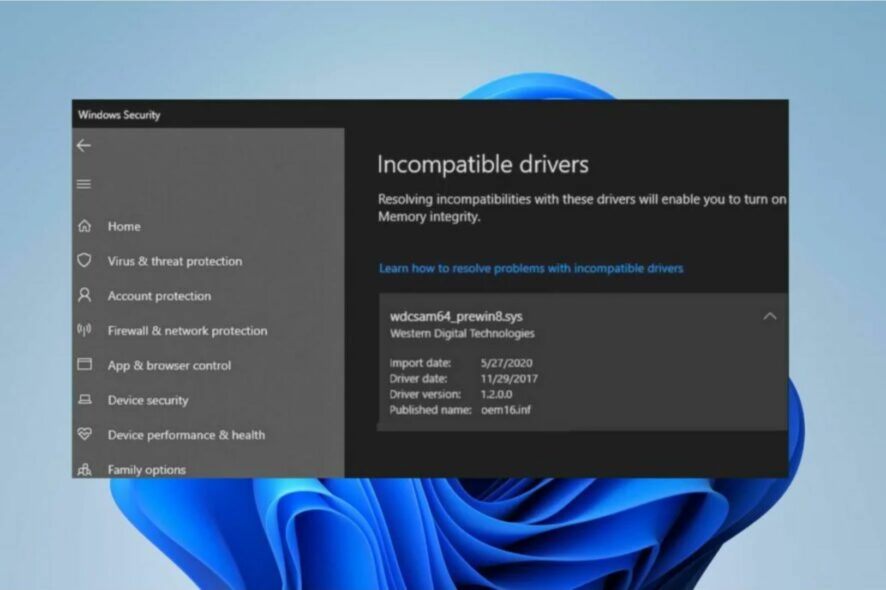Screen dimensions: 886x590
Task: Open Account protection section
Action: [x=159, y=296]
